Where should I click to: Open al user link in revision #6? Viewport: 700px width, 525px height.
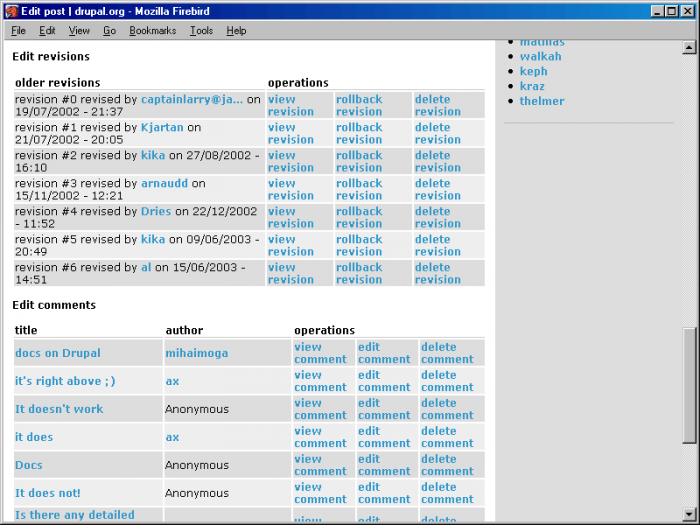click(146, 267)
